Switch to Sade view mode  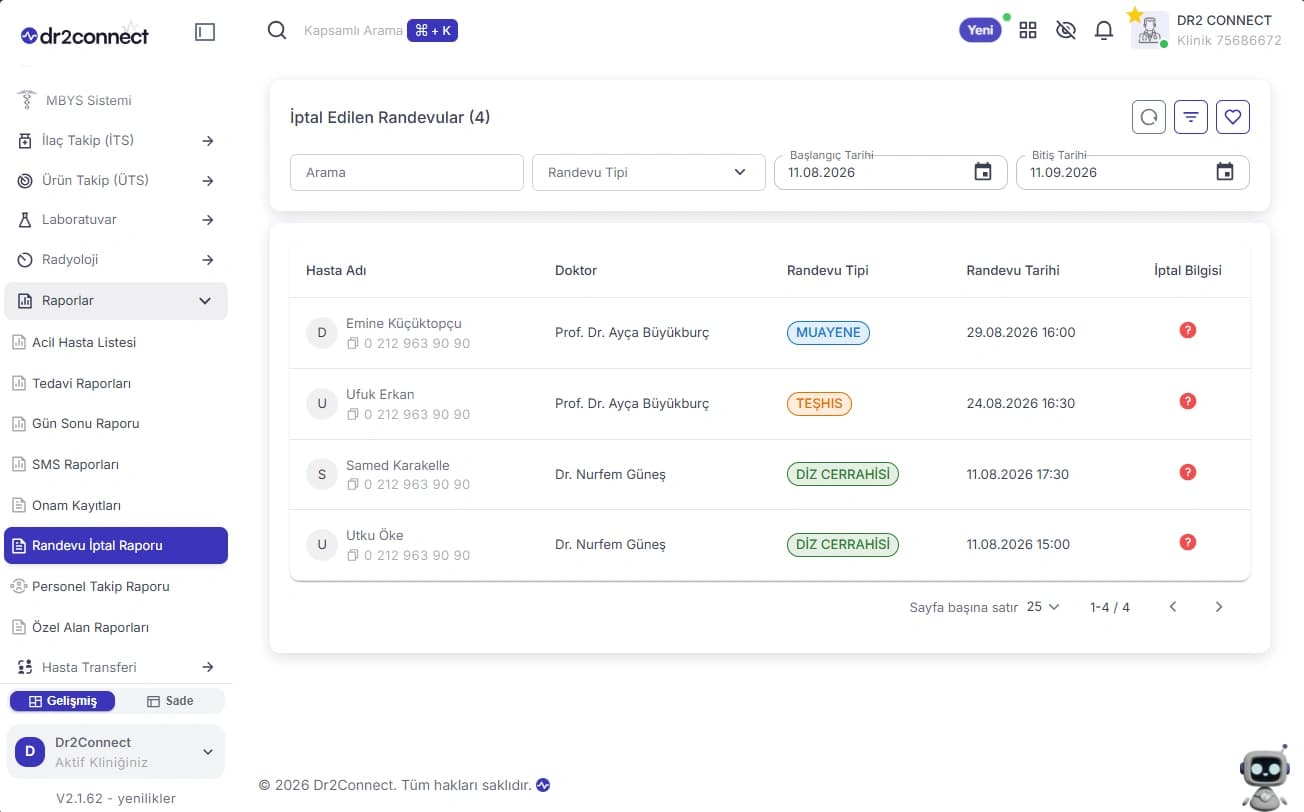pos(170,701)
